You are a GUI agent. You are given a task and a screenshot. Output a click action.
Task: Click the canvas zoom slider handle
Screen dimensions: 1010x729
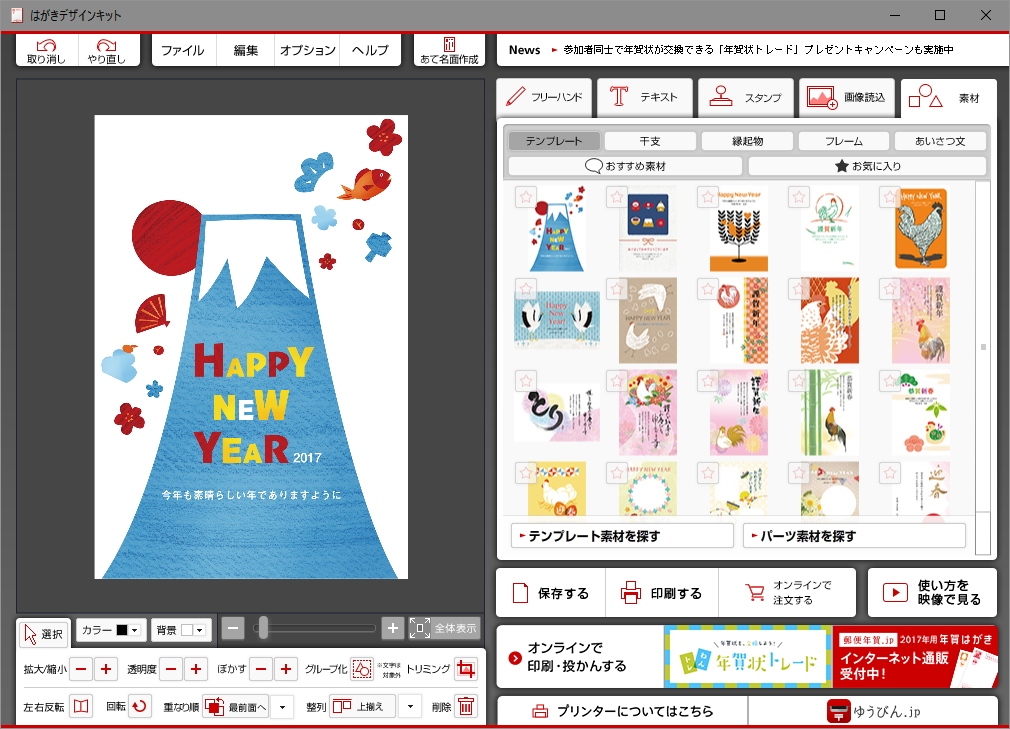click(x=263, y=628)
